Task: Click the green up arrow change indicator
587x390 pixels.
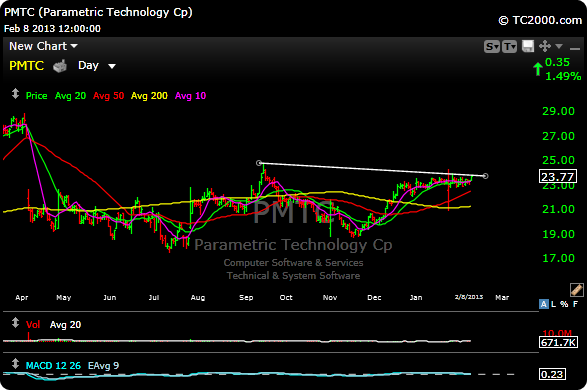Action: coord(538,69)
